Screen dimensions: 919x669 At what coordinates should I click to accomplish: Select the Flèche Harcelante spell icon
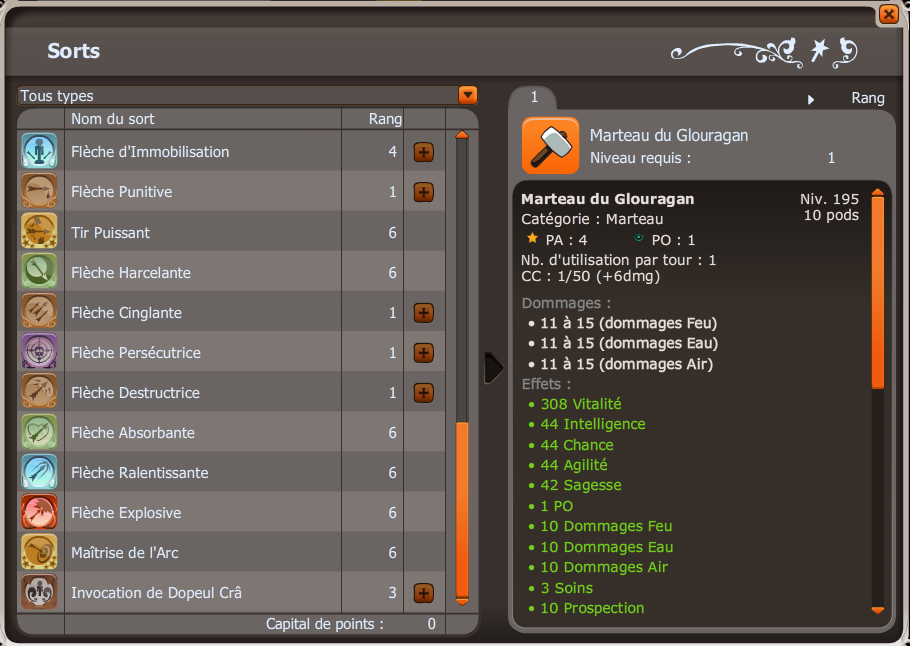(x=39, y=271)
